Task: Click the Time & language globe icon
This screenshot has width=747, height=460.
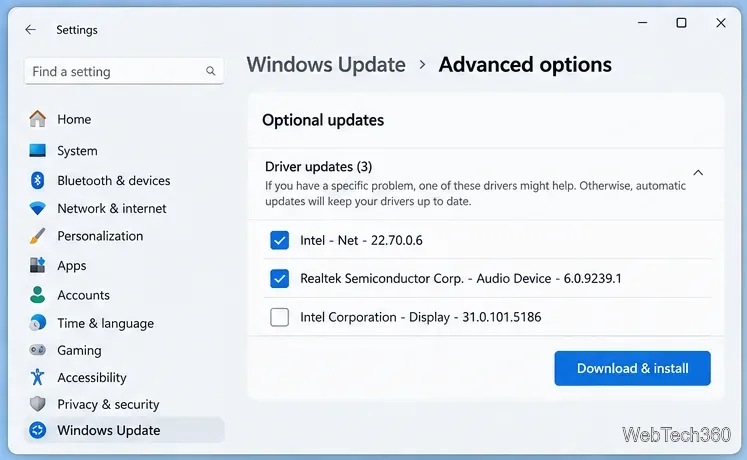Action: pyautogui.click(x=38, y=323)
